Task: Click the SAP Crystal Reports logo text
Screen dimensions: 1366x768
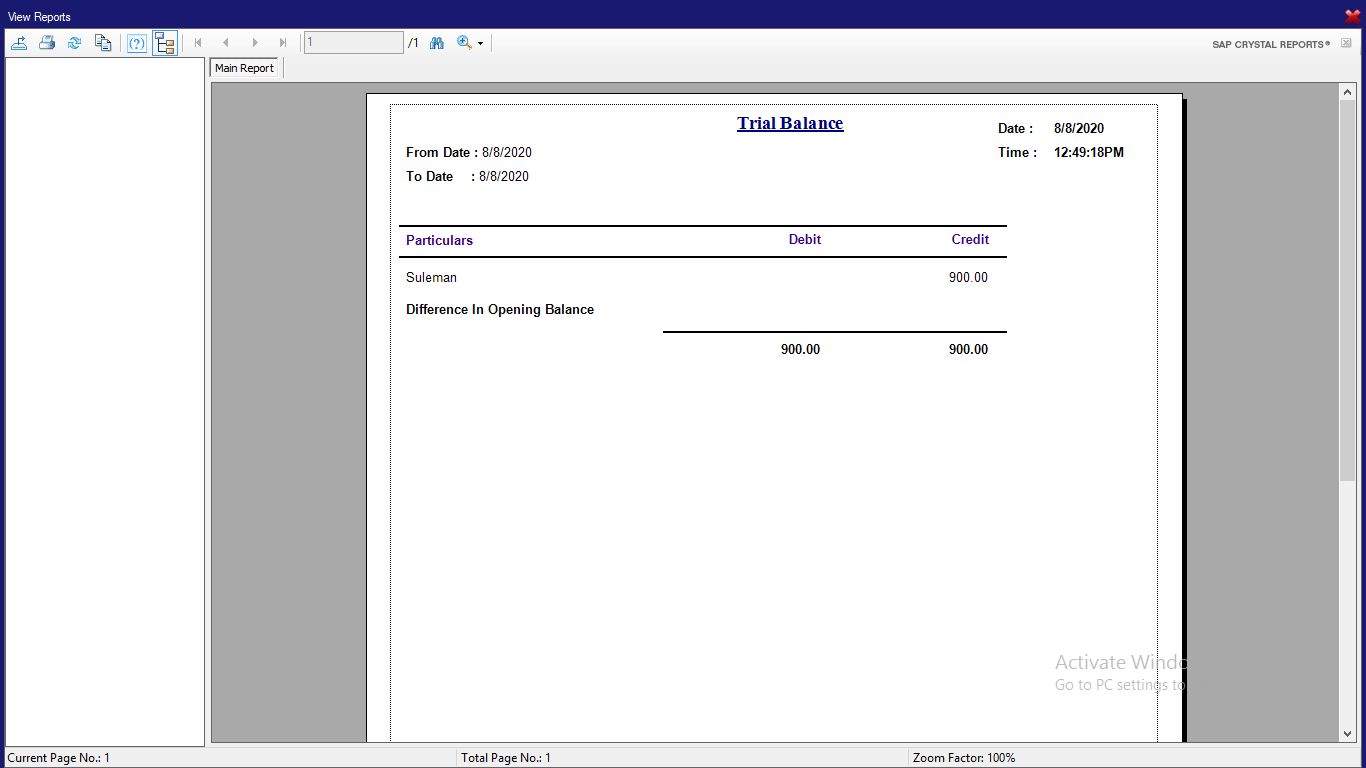Action: coord(1271,44)
